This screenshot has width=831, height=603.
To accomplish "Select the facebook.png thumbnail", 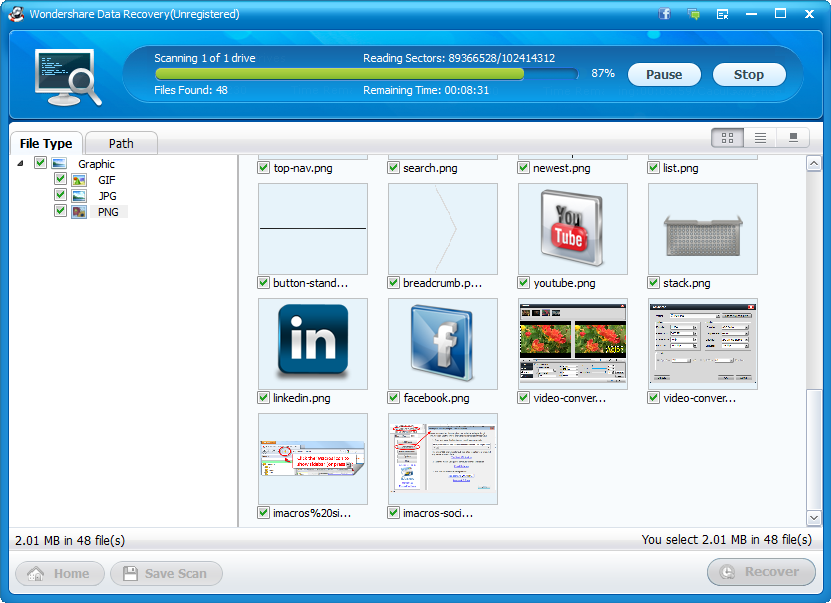I will click(443, 343).
